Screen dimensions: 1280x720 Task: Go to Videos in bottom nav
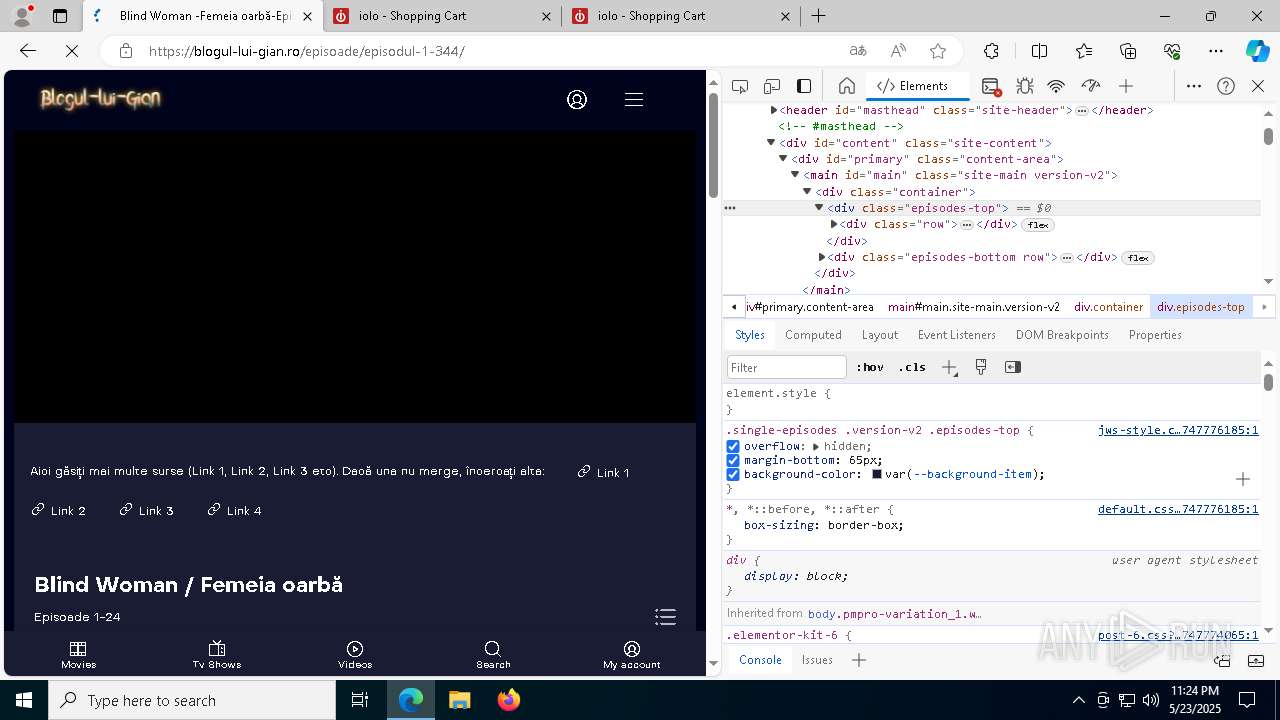click(x=355, y=655)
